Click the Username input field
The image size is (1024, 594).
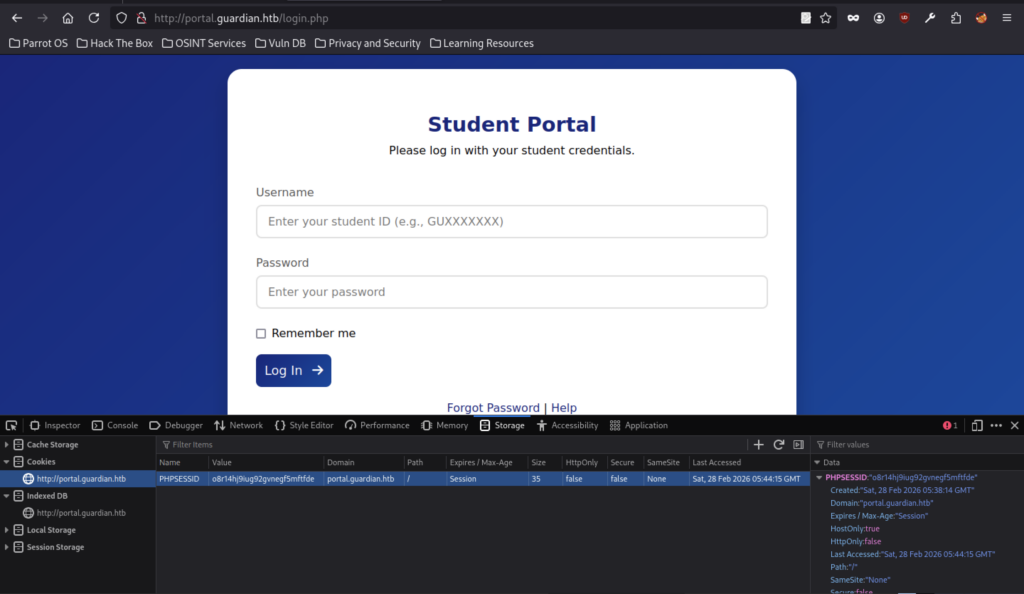pos(511,221)
